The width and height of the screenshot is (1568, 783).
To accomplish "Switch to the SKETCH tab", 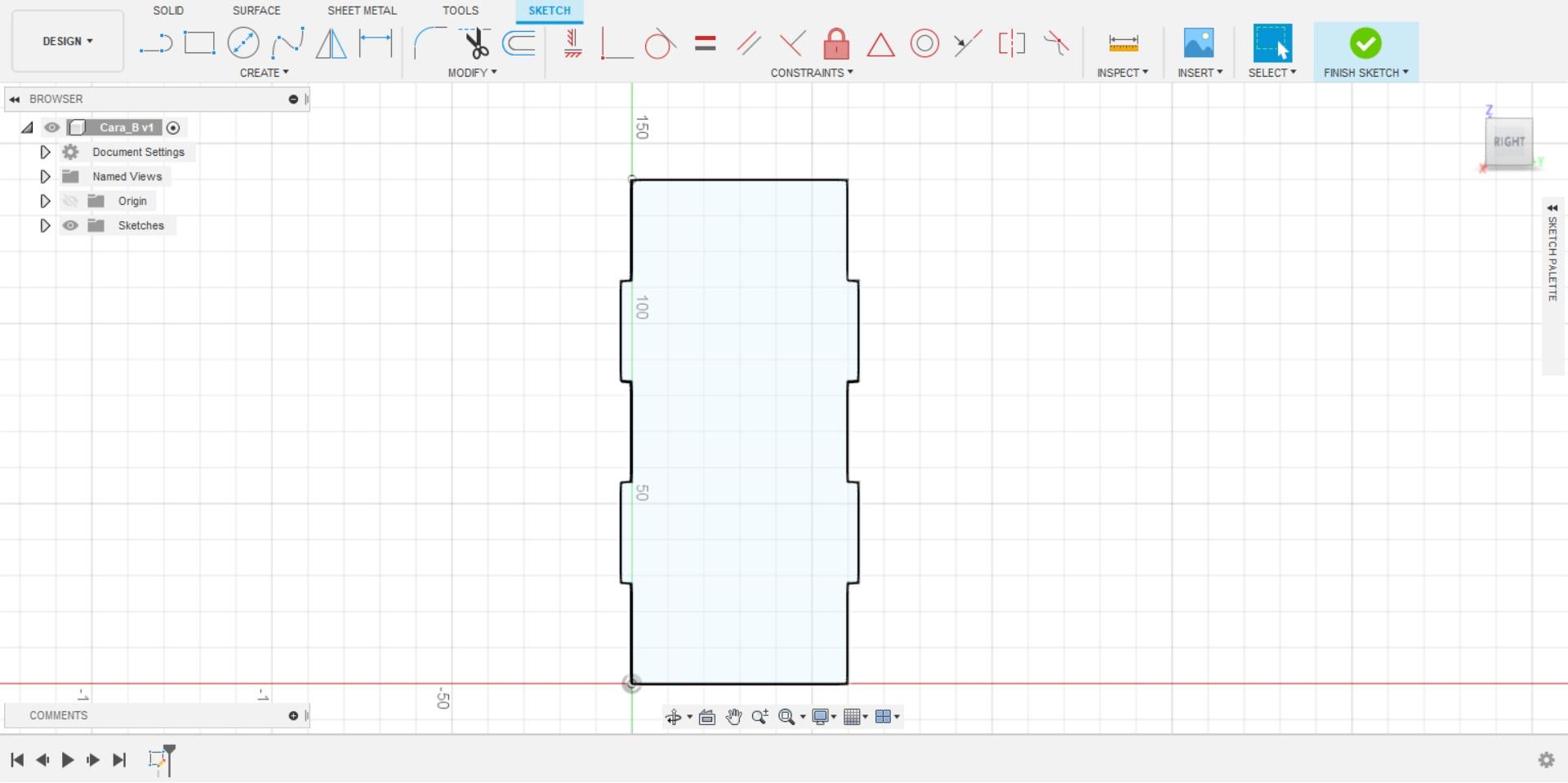I will tap(550, 11).
